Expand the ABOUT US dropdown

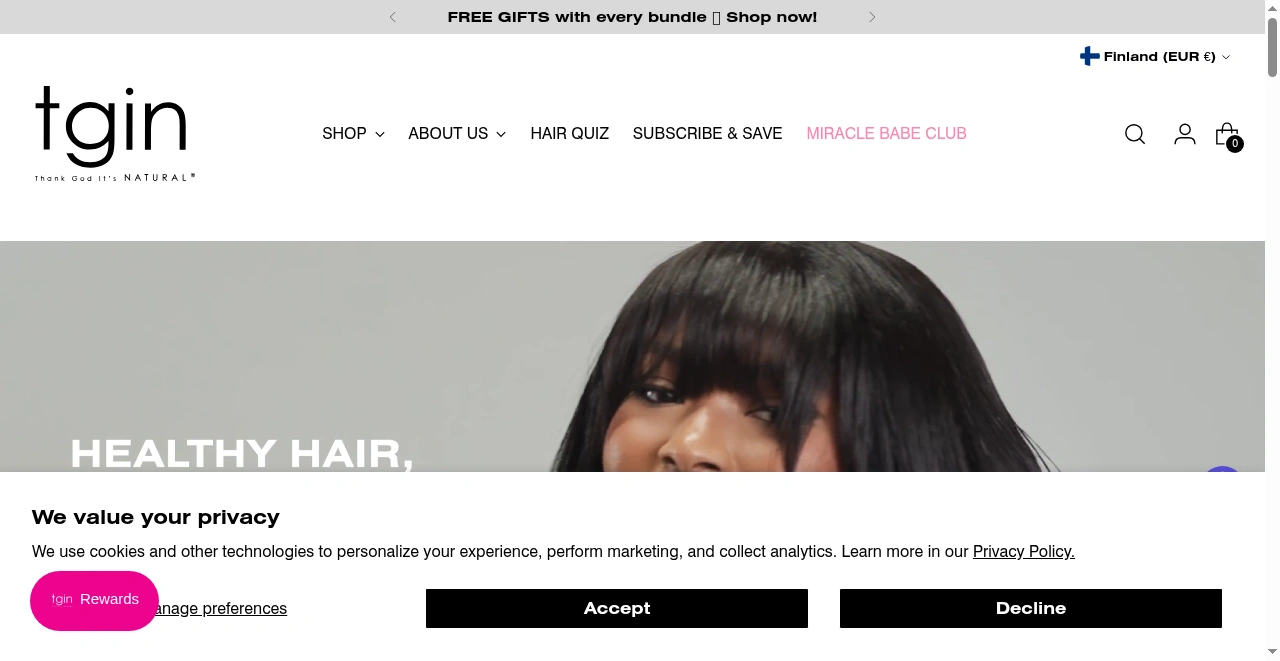pyautogui.click(x=457, y=134)
